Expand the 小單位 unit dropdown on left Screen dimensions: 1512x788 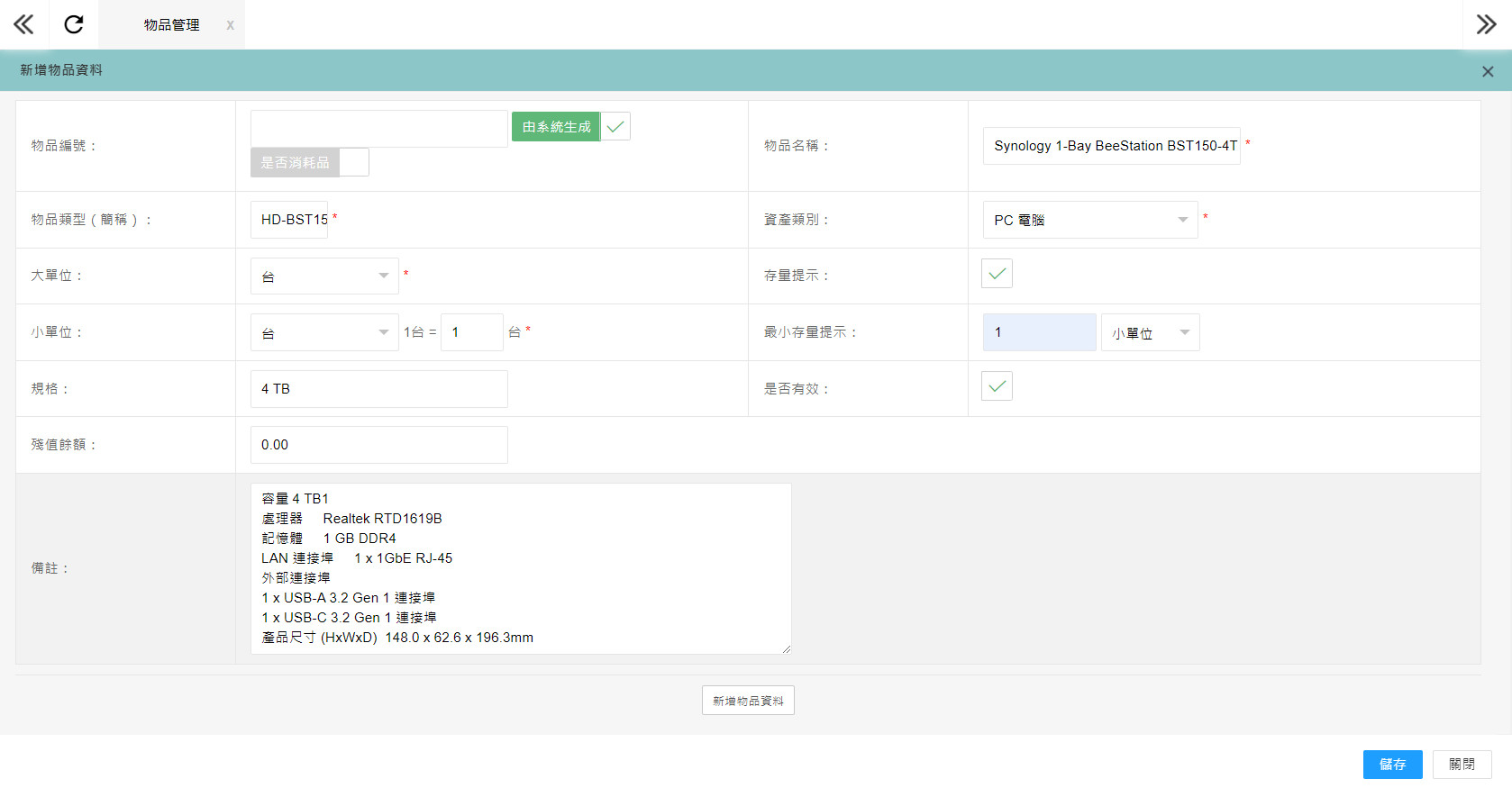point(323,332)
